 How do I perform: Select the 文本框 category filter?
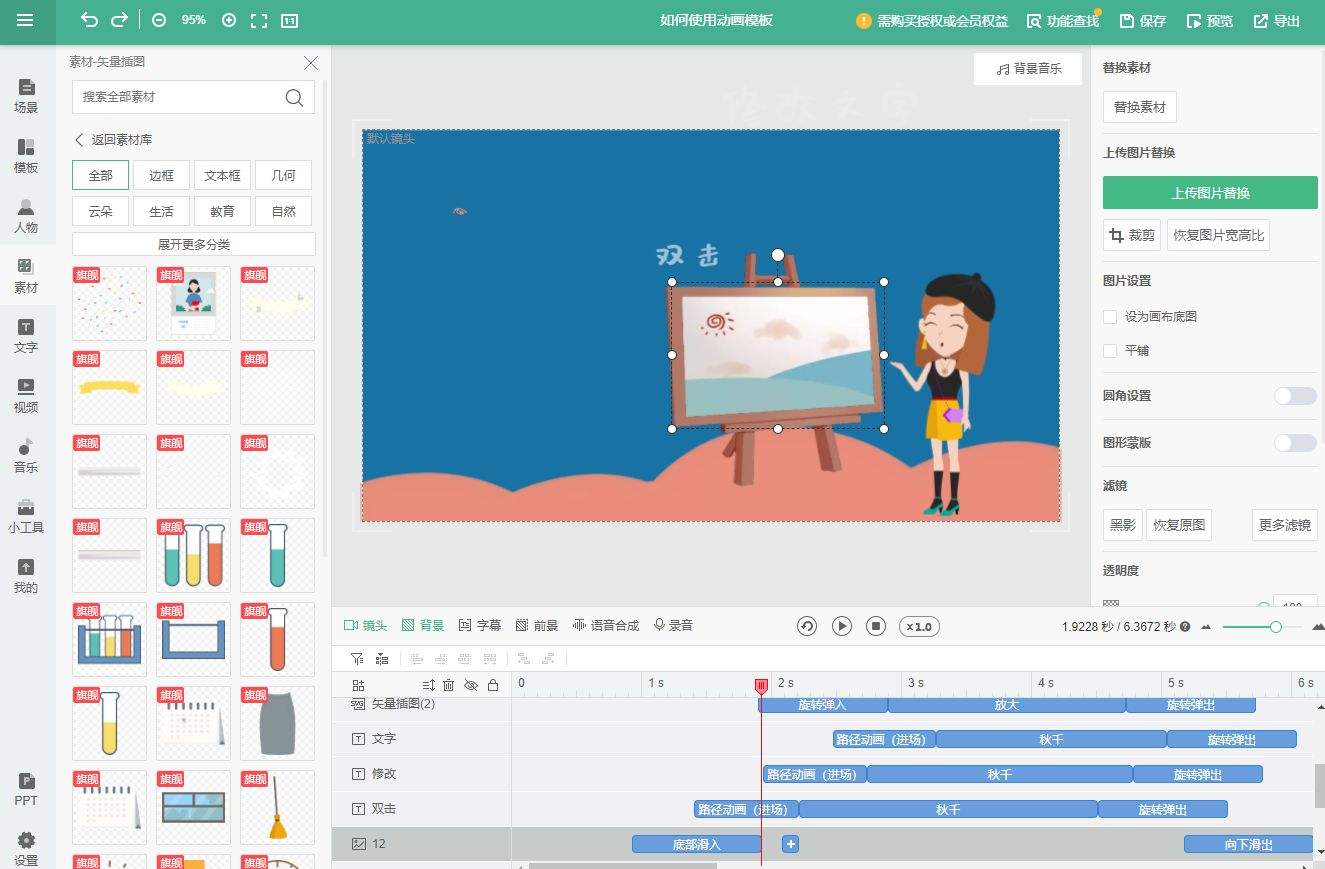[222, 175]
